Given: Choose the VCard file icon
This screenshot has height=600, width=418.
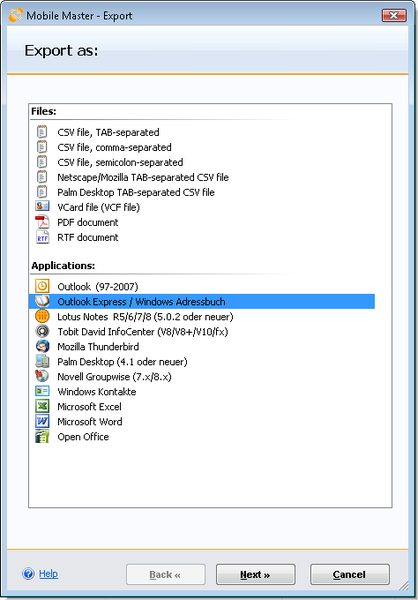Looking at the screenshot, I should pos(42,207).
